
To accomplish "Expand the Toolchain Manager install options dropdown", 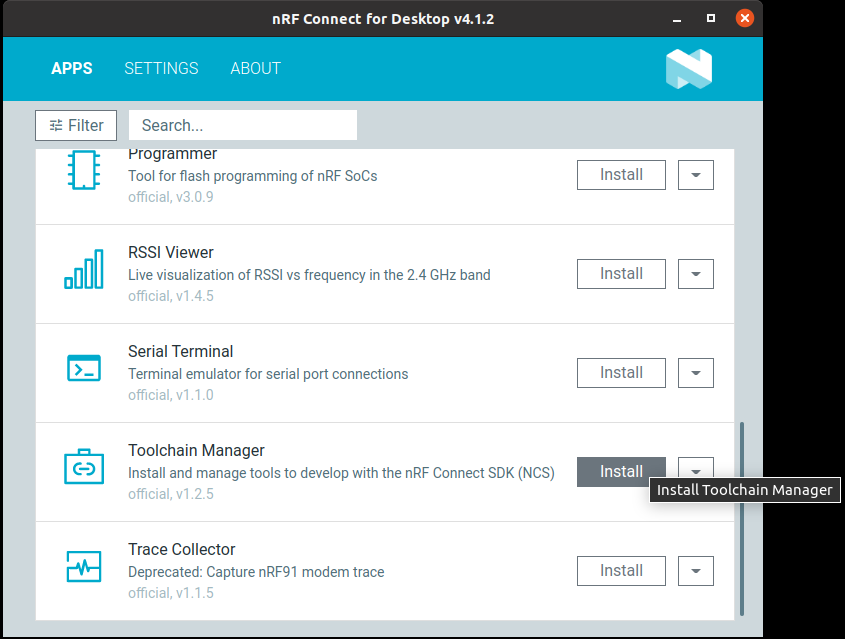I will 696,467.
